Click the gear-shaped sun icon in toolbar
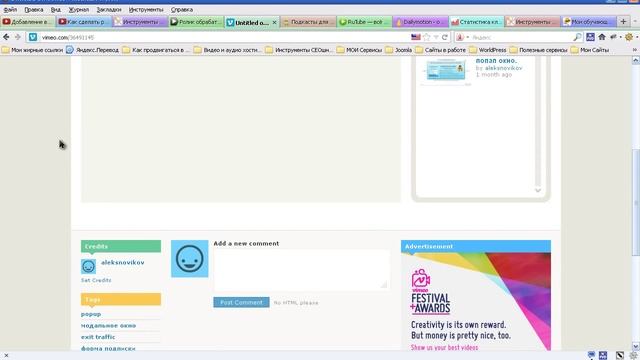Screen dimensions: 640x360 (x=629, y=37)
